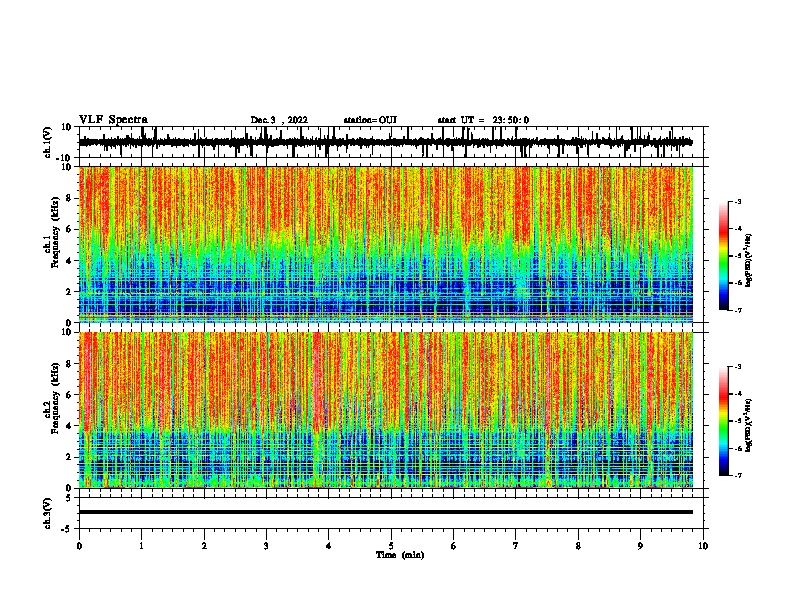Viewport: 792px width, 612px height.
Task: Select the date text "Dec. 3 , 2022"
Action: [279, 120]
